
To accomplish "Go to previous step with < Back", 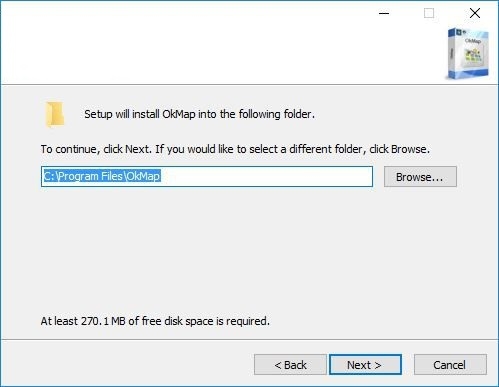I will 290,365.
